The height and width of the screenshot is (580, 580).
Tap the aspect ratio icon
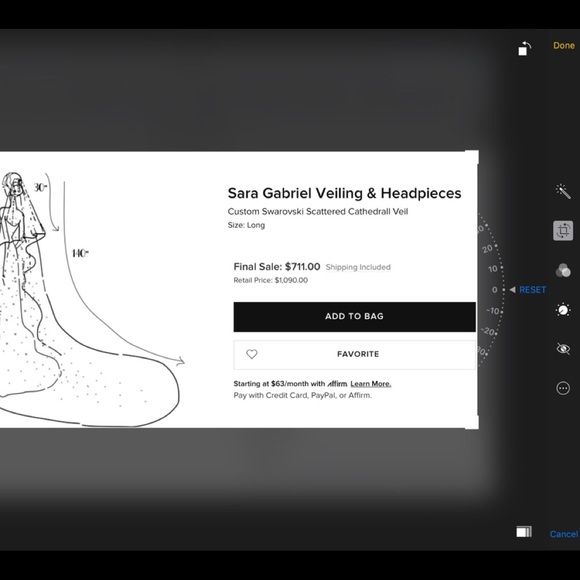[x=524, y=532]
